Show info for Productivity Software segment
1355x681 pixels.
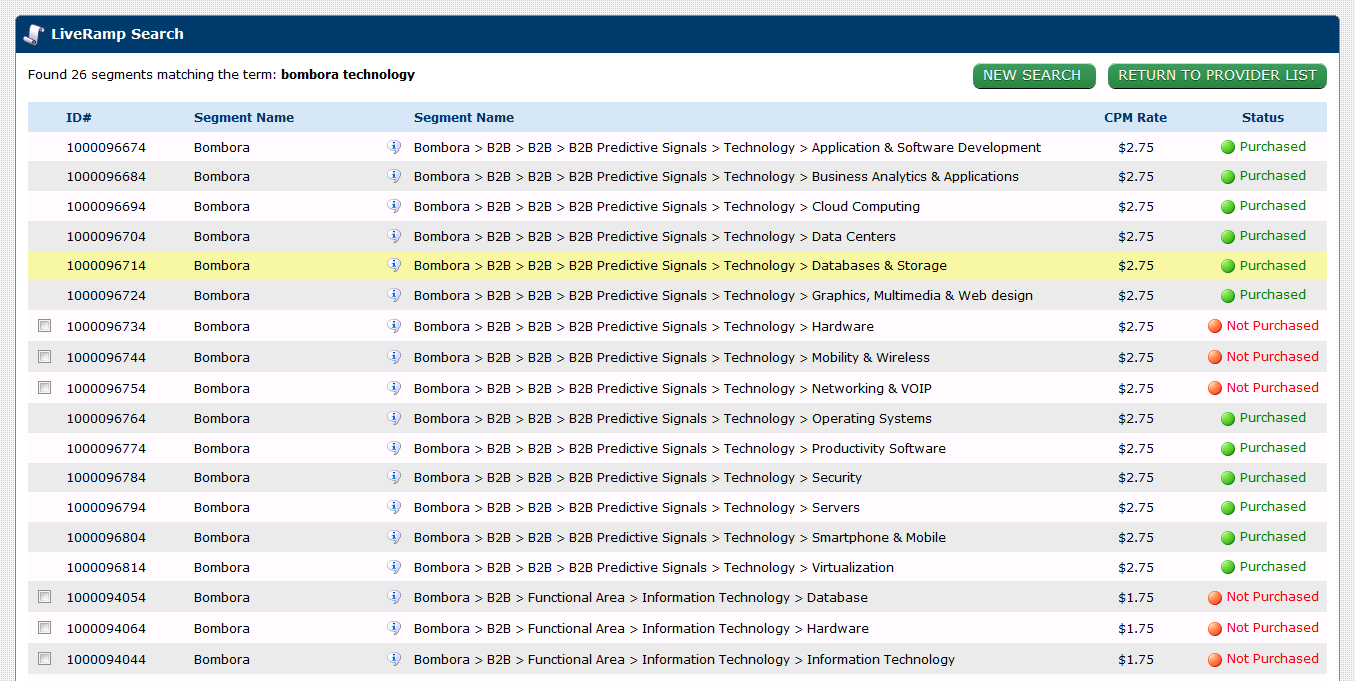pos(394,448)
